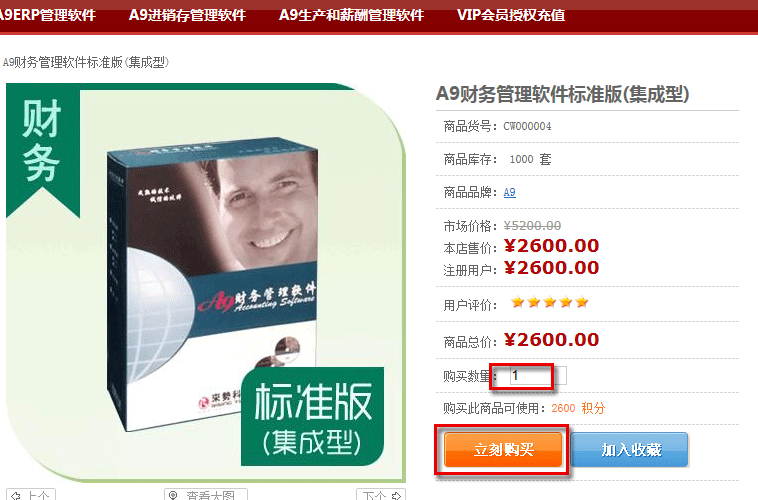Click the first rating star
Viewport: 758px width, 500px height.
[518, 302]
